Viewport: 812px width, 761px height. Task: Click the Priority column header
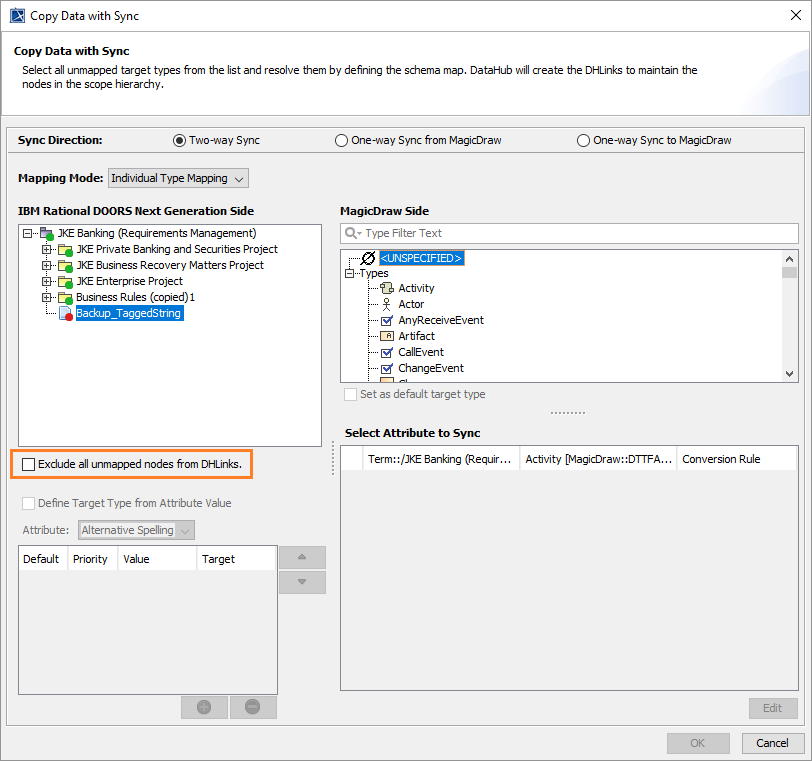tap(90, 559)
